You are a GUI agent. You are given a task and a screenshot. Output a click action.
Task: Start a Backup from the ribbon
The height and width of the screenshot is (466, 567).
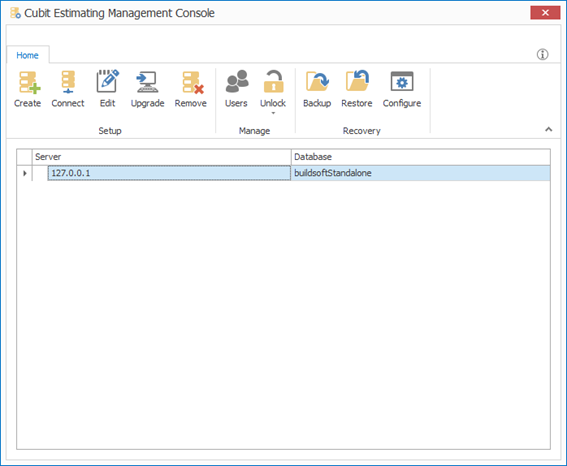(x=317, y=89)
